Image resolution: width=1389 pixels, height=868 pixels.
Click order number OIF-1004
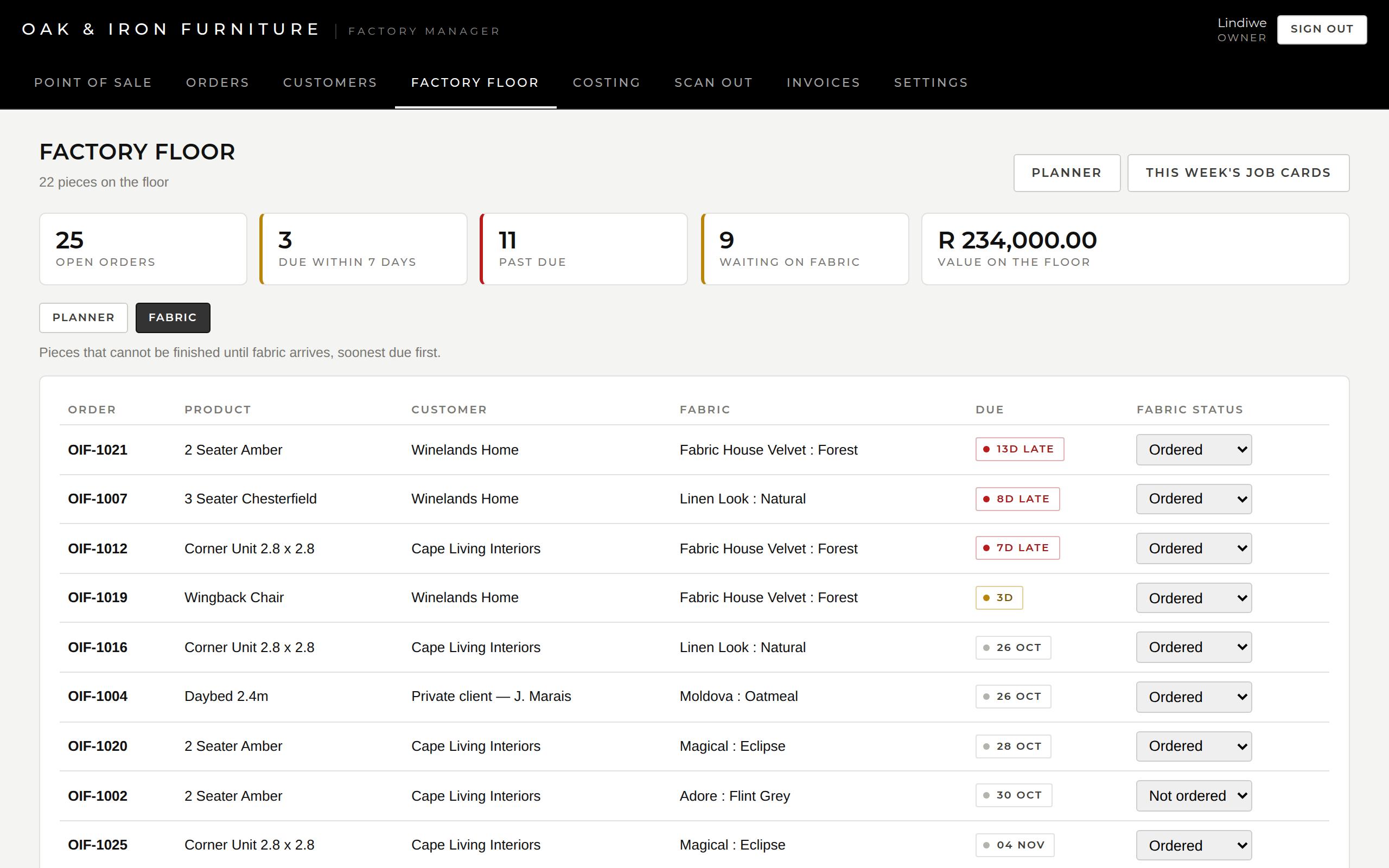[98, 697]
